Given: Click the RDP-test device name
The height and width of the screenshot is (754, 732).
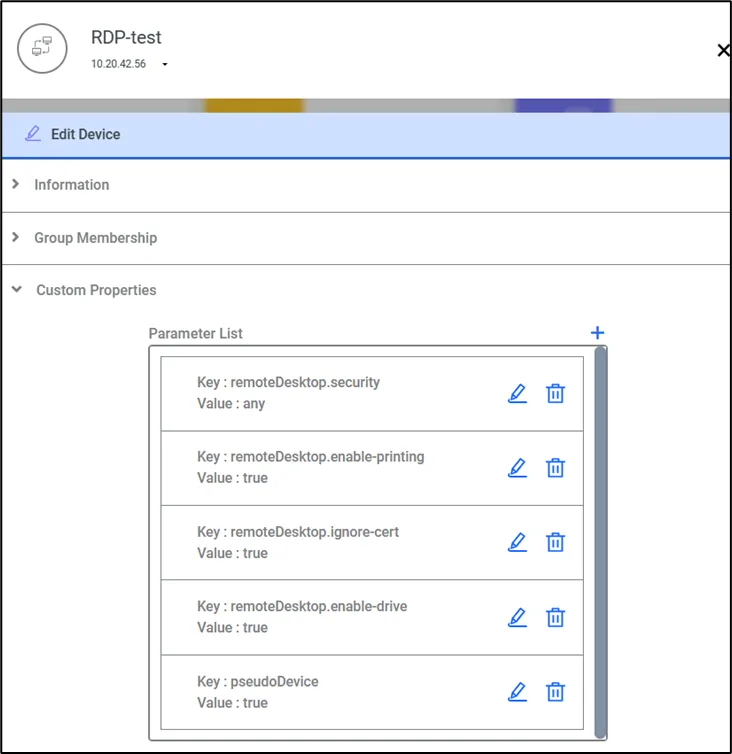Looking at the screenshot, I should click(126, 38).
